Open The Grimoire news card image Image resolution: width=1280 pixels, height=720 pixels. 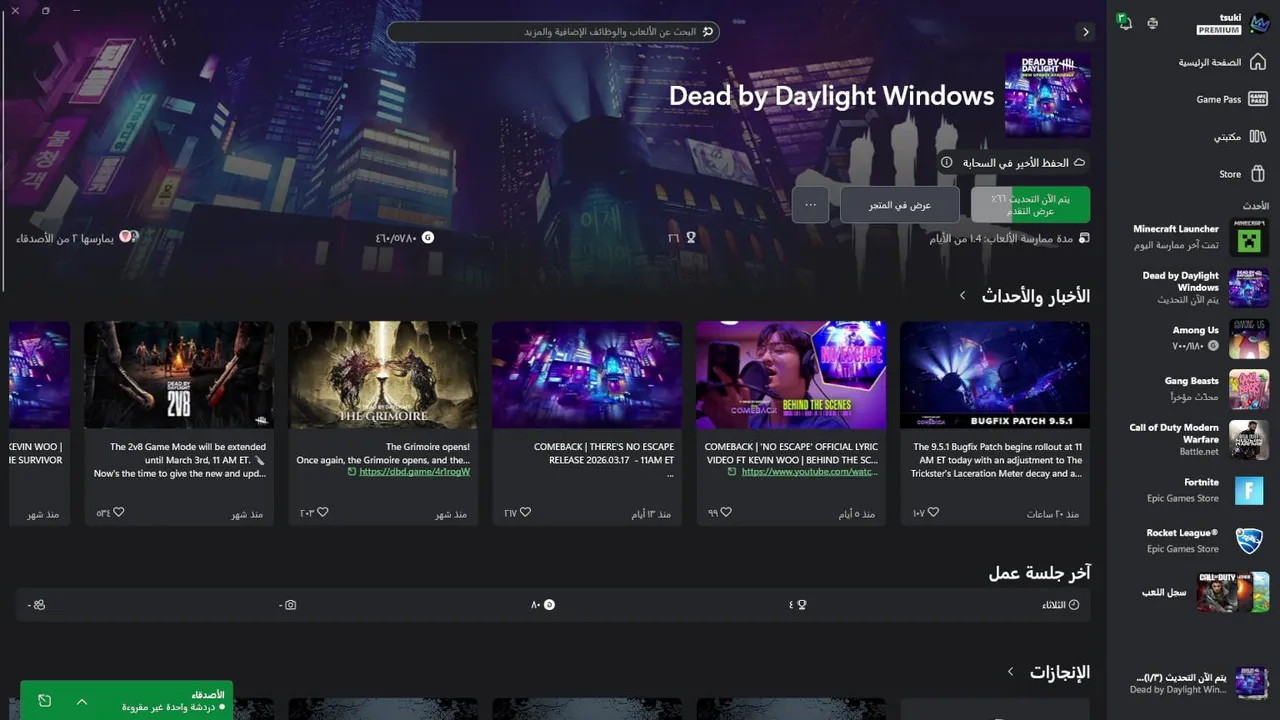pyautogui.click(x=383, y=375)
